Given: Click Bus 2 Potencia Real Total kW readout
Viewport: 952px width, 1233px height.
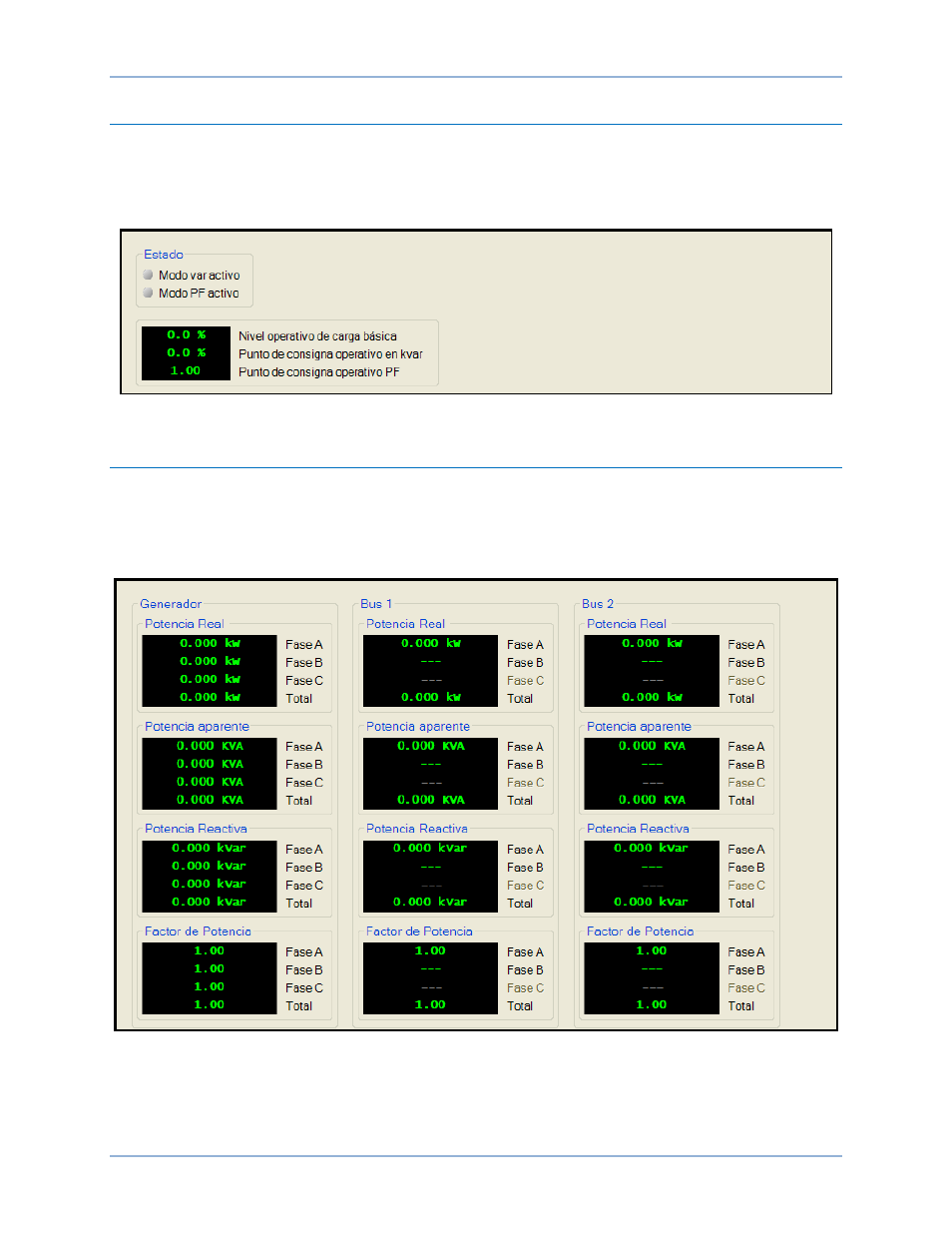Looking at the screenshot, I should click(652, 698).
